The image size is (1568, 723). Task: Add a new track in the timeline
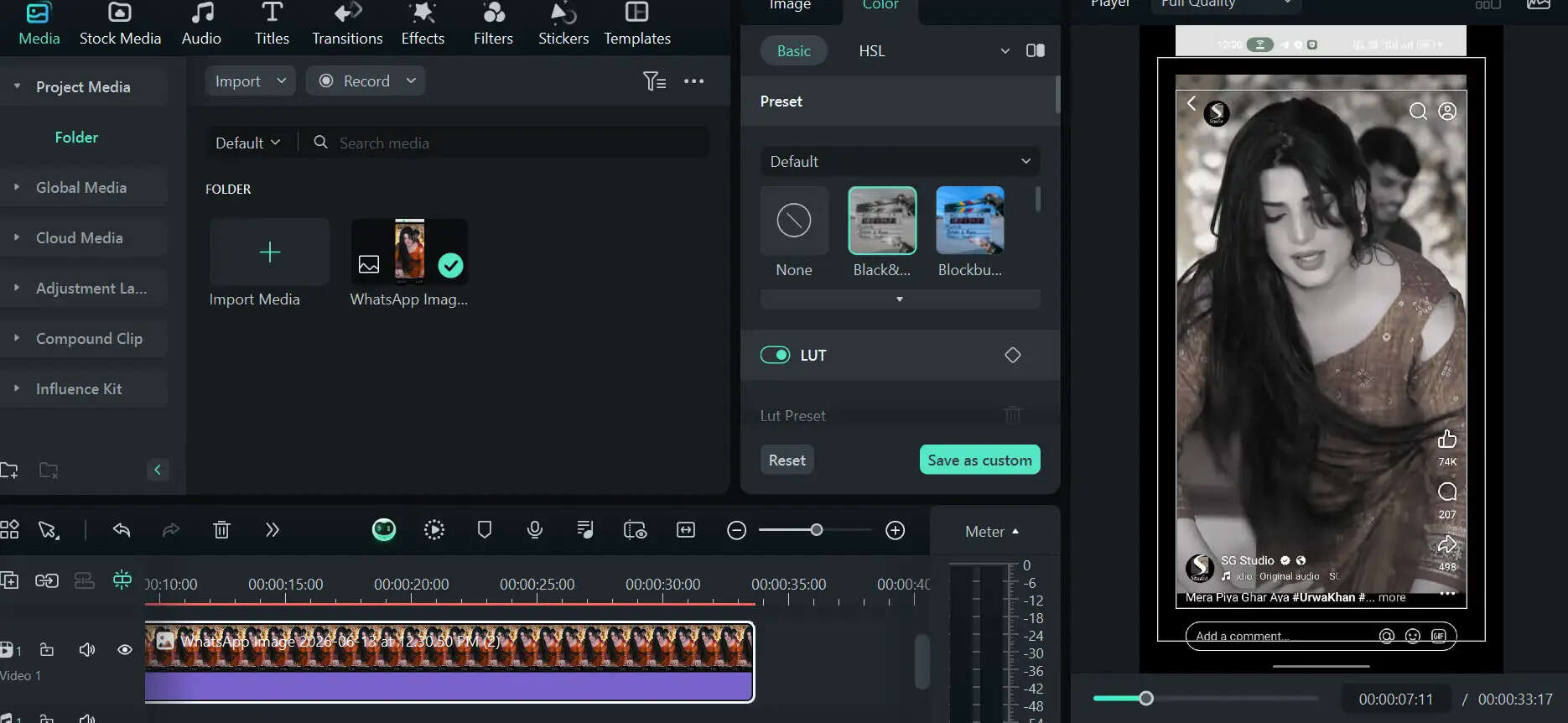9,580
